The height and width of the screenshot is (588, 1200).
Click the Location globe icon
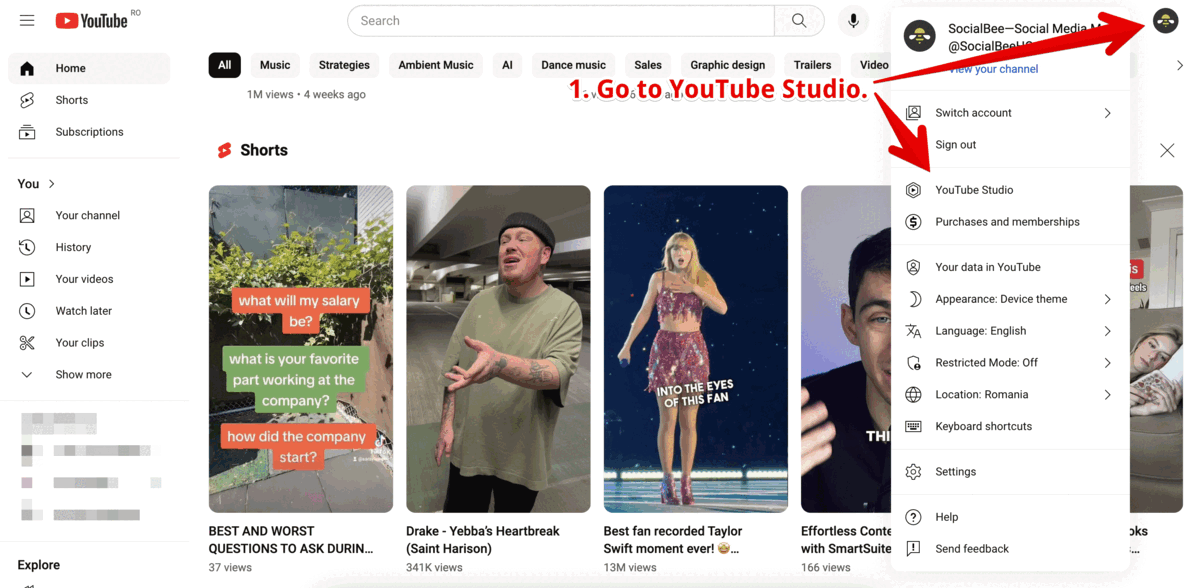tap(913, 395)
